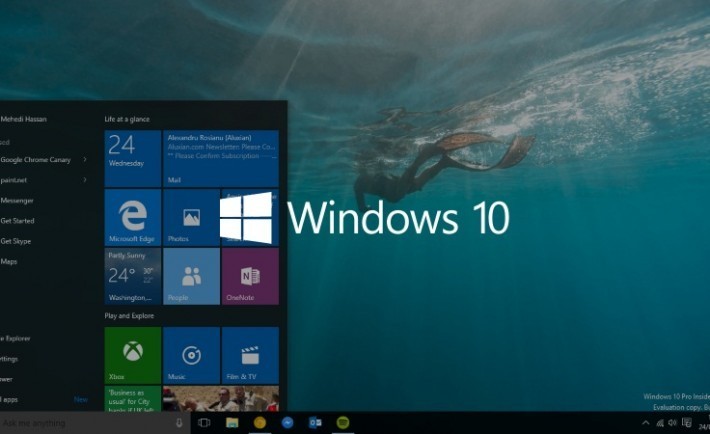The image size is (710, 434).
Task: Open Maps from Start list
Action: coord(9,261)
